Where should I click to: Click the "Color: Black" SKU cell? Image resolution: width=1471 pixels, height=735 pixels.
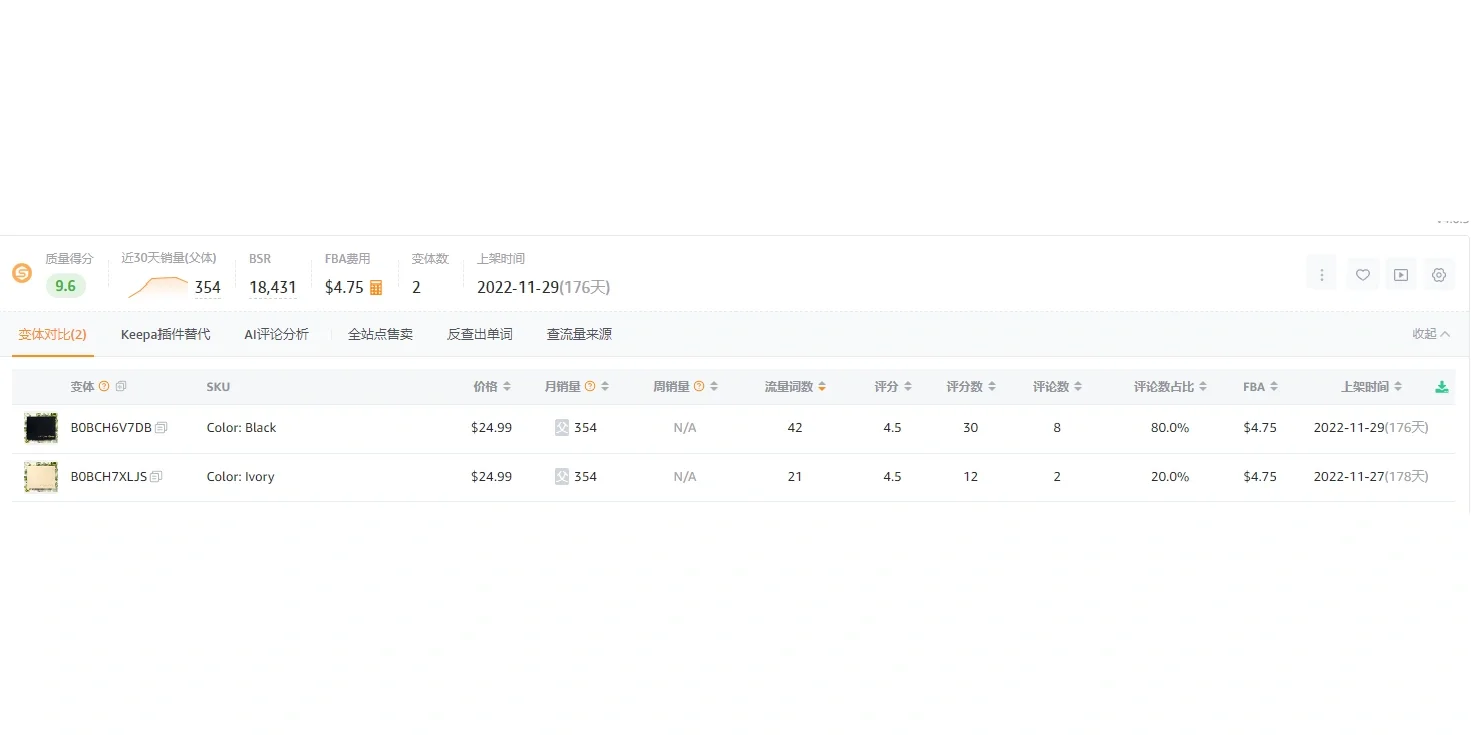click(x=241, y=428)
